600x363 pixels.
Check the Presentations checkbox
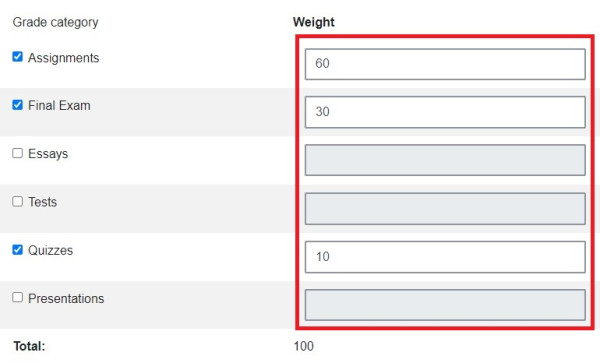coord(18,297)
